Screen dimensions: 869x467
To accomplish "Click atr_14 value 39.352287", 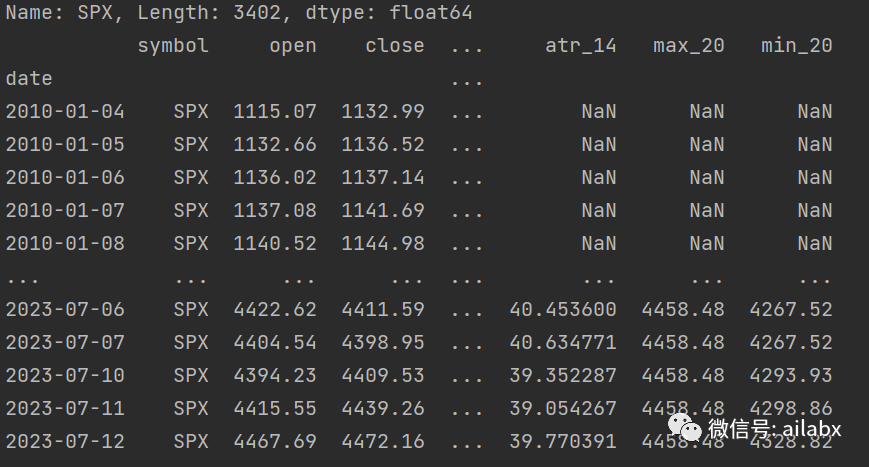I will [563, 376].
